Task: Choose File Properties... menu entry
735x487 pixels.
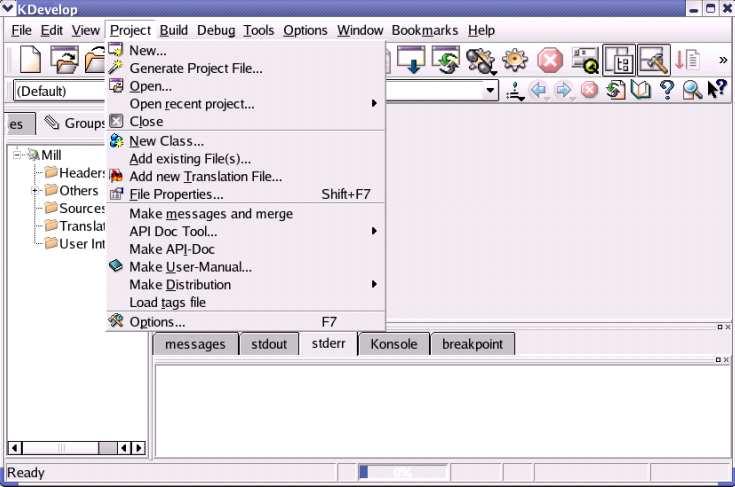Action: pyautogui.click(x=246, y=194)
